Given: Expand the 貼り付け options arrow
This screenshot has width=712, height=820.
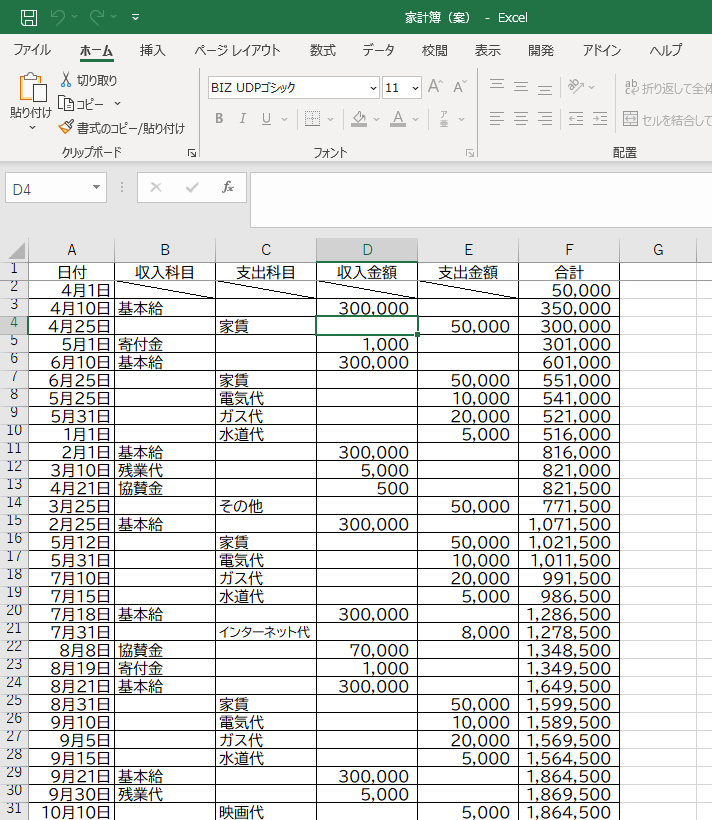Looking at the screenshot, I should tap(32, 127).
